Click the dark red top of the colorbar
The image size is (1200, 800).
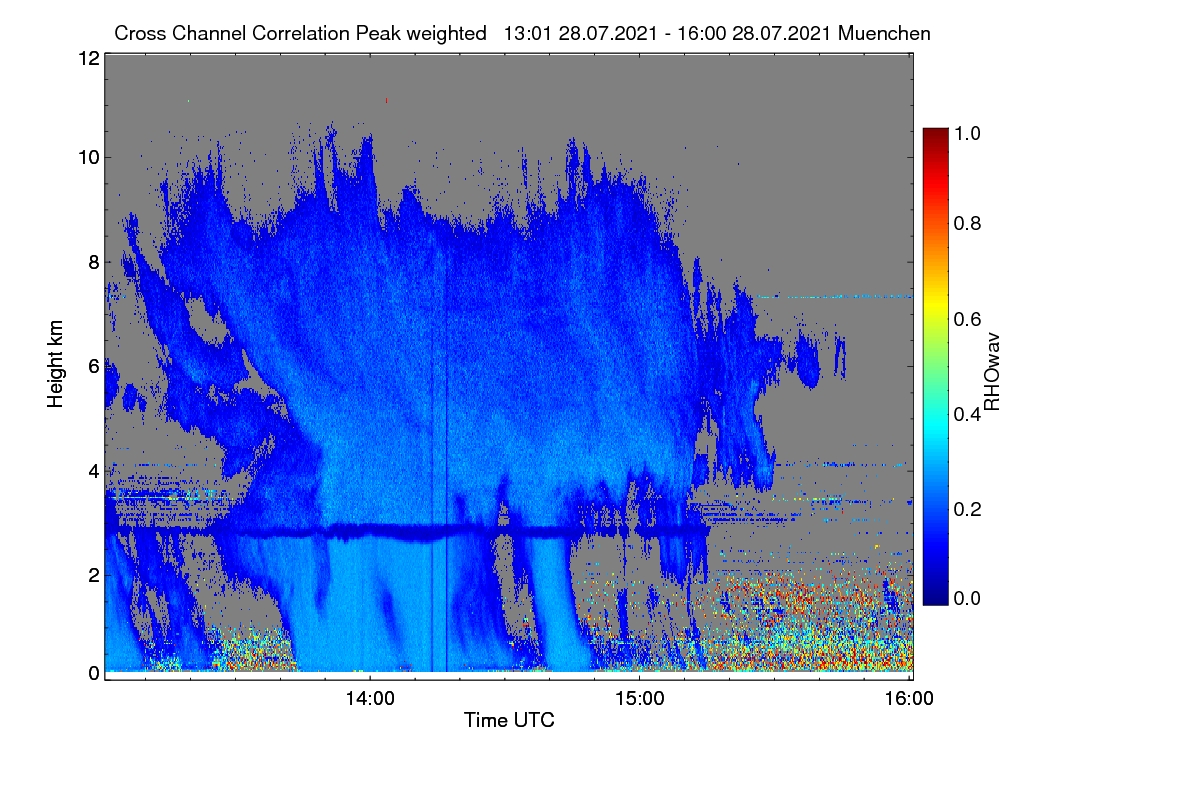pyautogui.click(x=935, y=136)
